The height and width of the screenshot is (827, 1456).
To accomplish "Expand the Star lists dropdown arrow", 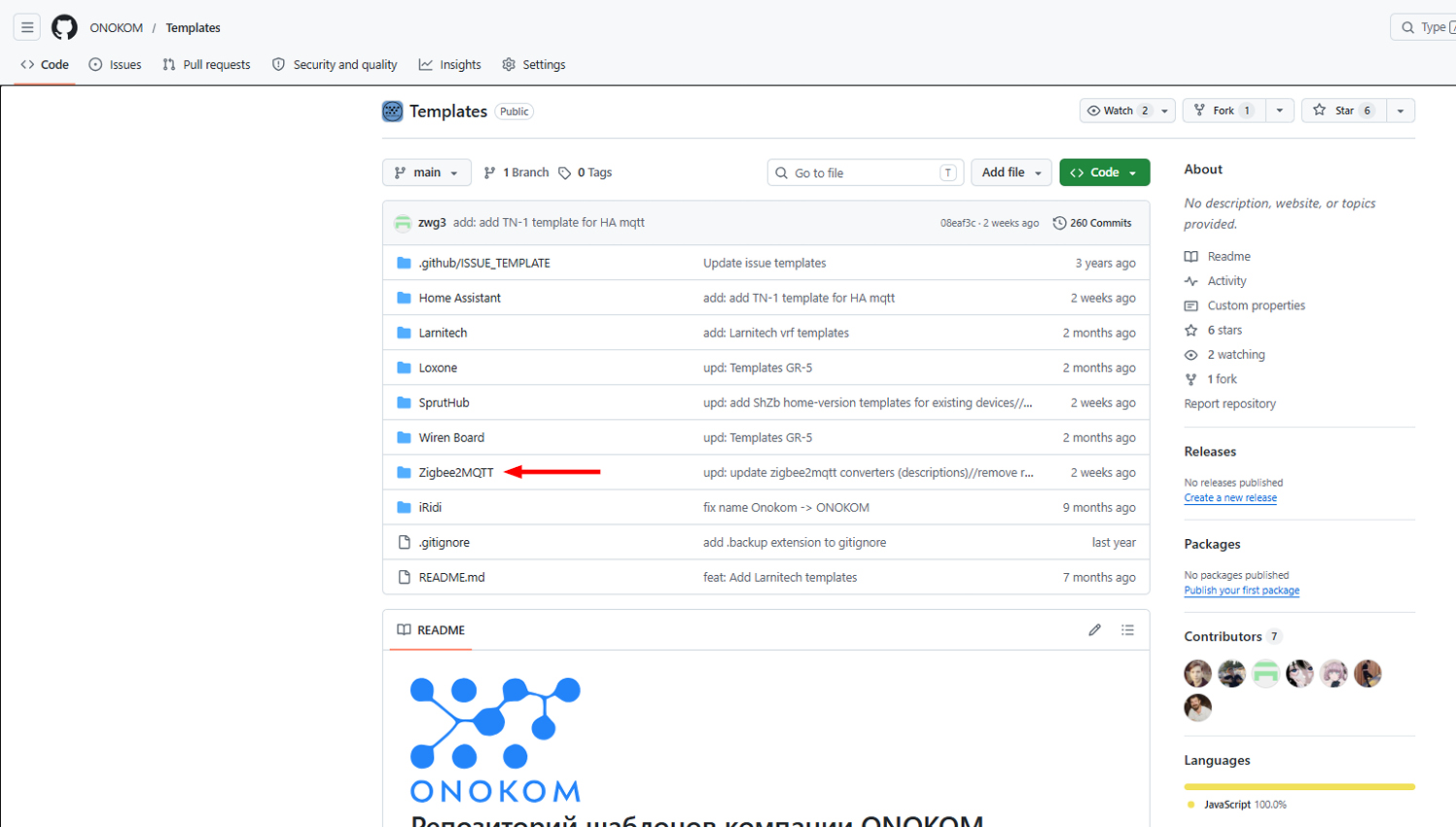I will 1401,111.
